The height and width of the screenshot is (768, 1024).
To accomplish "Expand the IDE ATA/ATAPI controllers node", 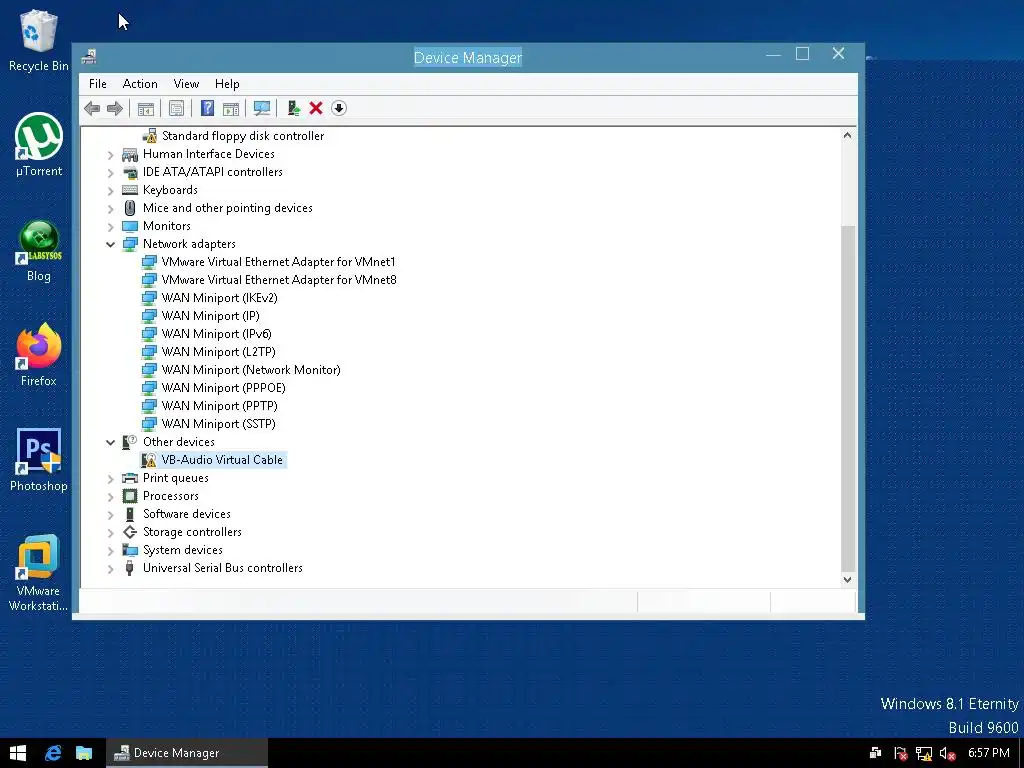I will pyautogui.click(x=110, y=172).
